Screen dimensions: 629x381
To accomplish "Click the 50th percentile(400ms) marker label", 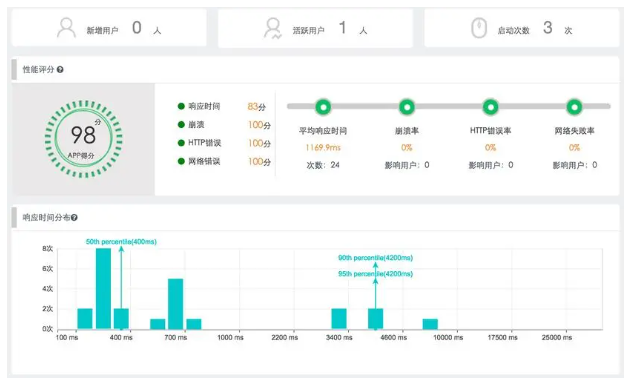I will 121,242.
